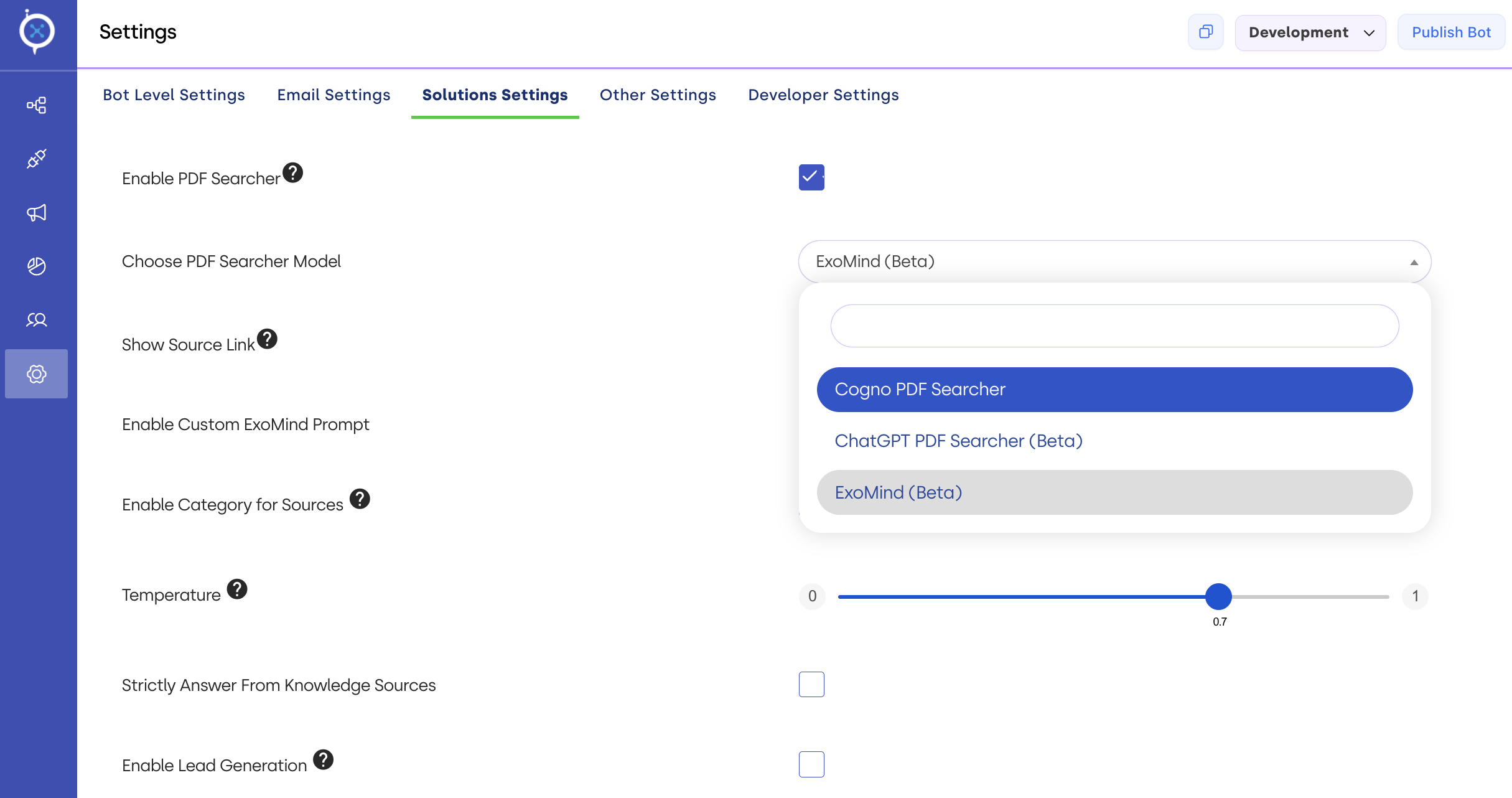The height and width of the screenshot is (798, 1512).
Task: Enable the Lead Generation checkbox
Action: [x=811, y=764]
